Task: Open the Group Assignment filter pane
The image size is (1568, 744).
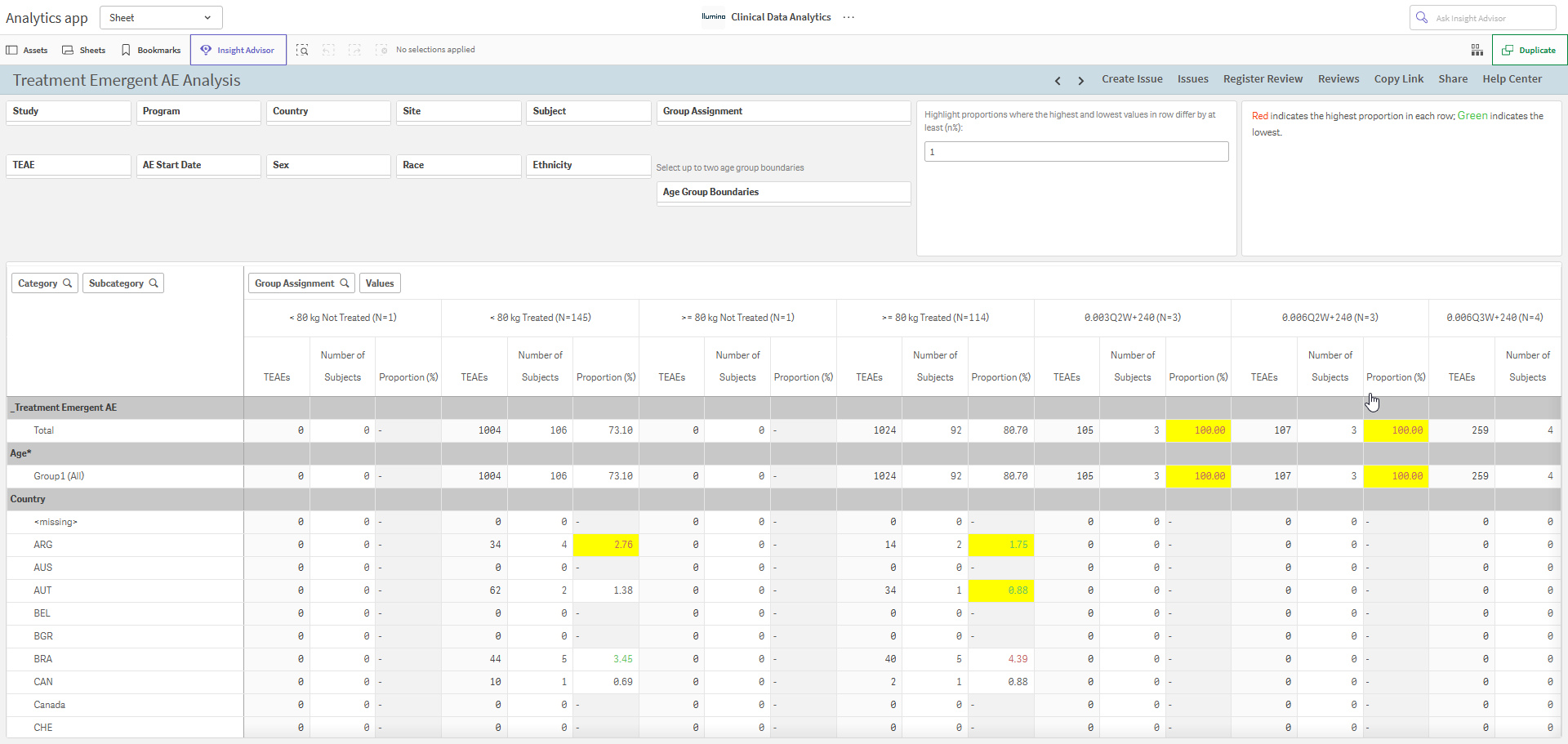Action: pos(784,112)
